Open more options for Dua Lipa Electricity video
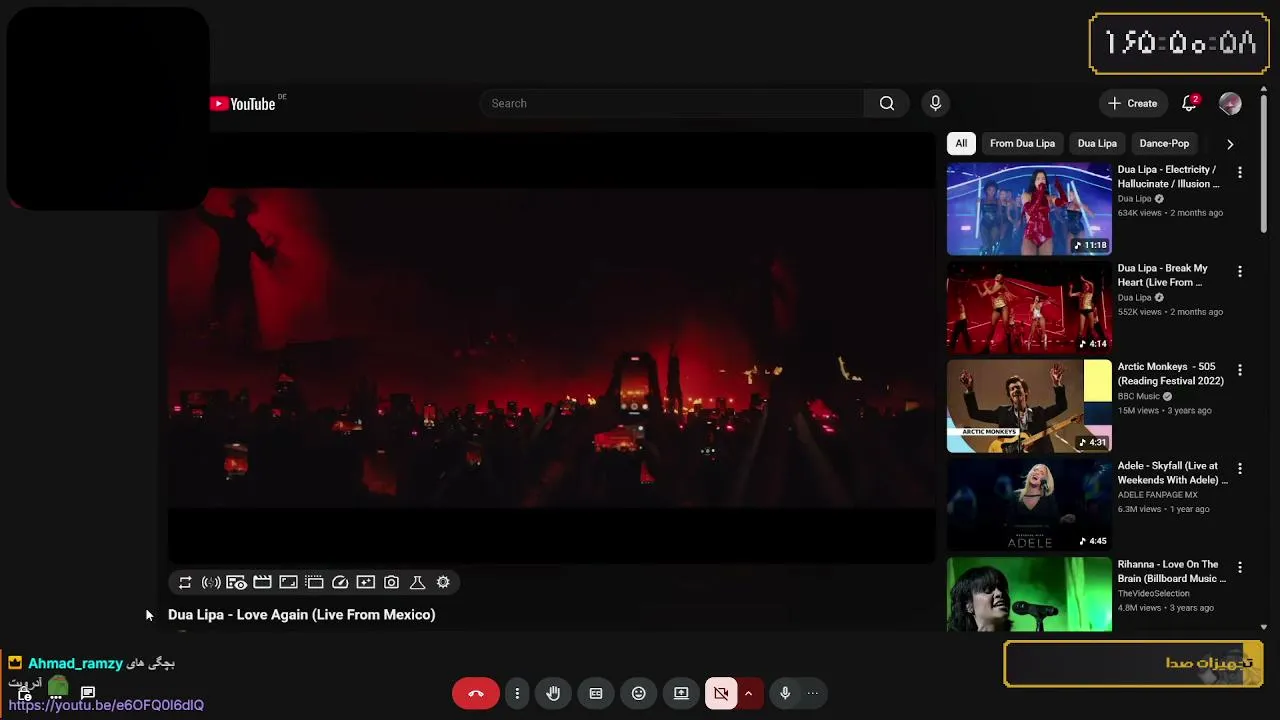This screenshot has height=720, width=1280. (x=1240, y=173)
